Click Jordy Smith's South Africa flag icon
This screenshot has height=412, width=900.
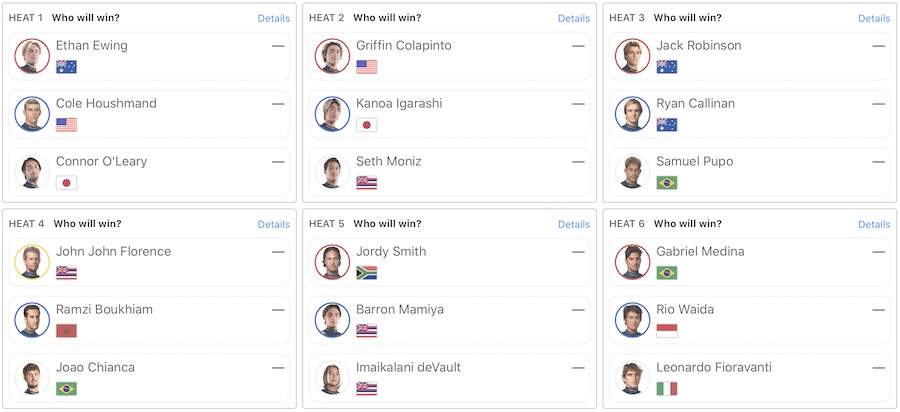366,273
